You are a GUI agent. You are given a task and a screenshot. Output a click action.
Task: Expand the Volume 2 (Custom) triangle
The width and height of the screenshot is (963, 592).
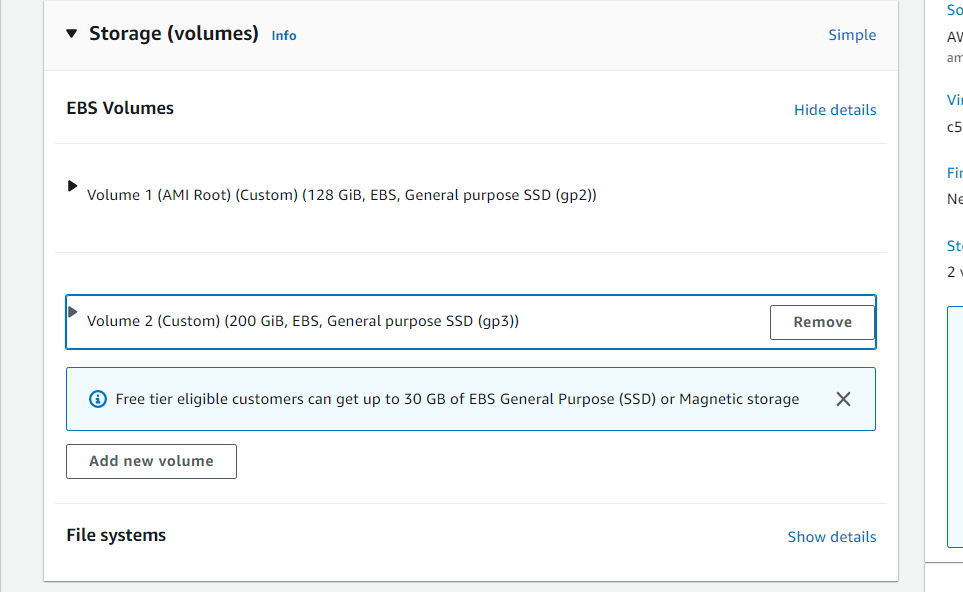point(72,312)
